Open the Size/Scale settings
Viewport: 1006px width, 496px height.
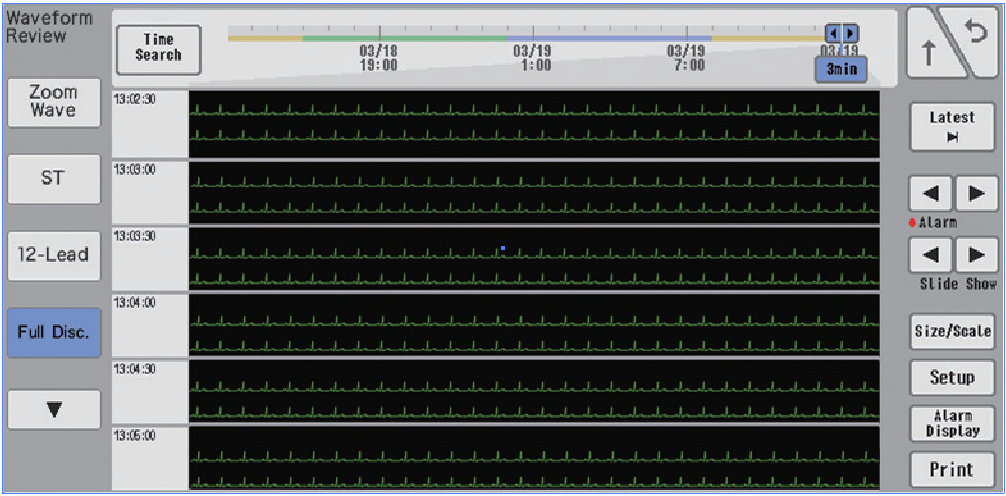point(952,331)
